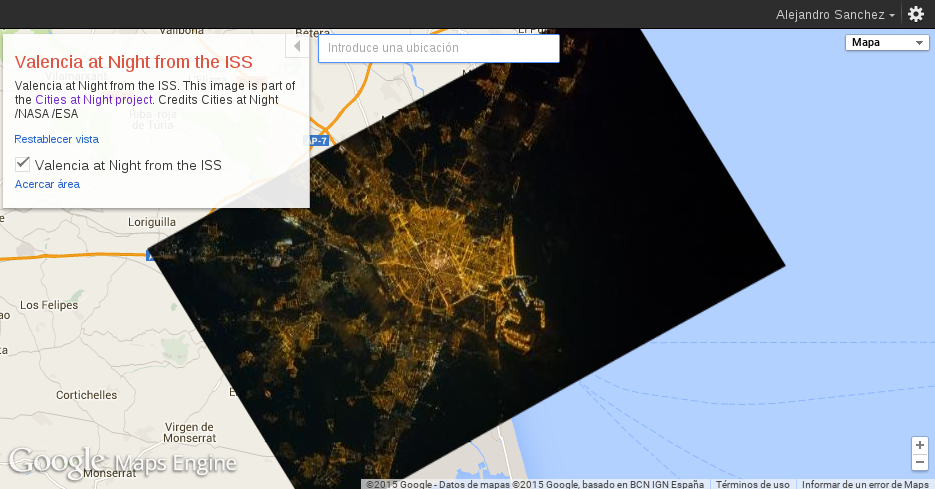Click the Introduce una ubicación search field
The width and height of the screenshot is (935, 489).
tap(439, 48)
